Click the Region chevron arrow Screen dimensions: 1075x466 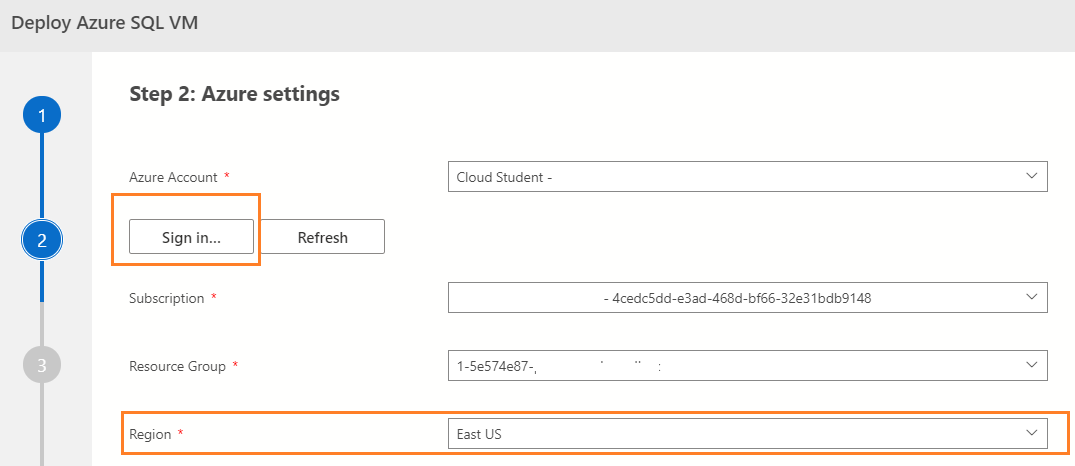1032,433
